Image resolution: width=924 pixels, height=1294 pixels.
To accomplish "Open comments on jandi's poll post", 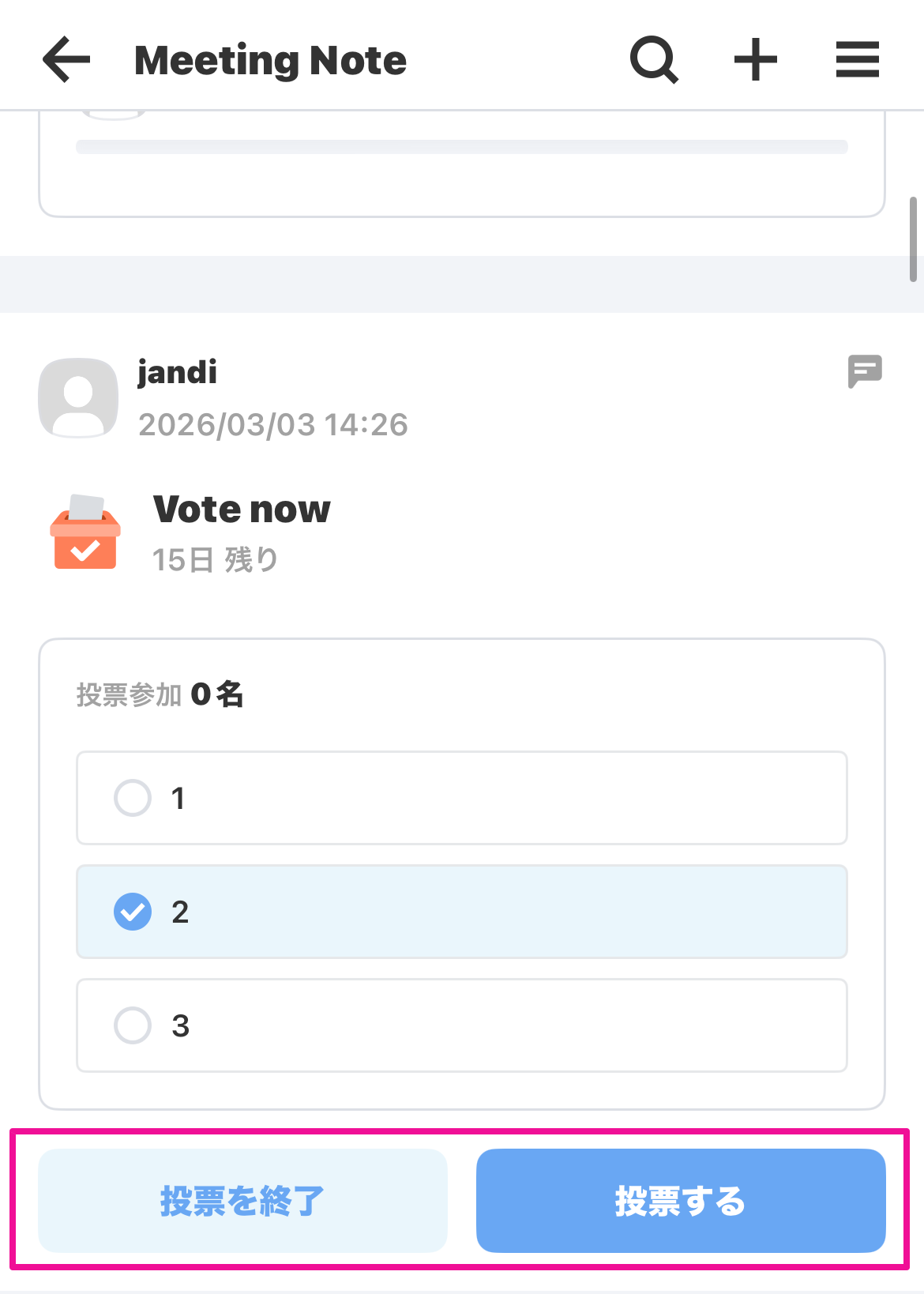I will 865,371.
